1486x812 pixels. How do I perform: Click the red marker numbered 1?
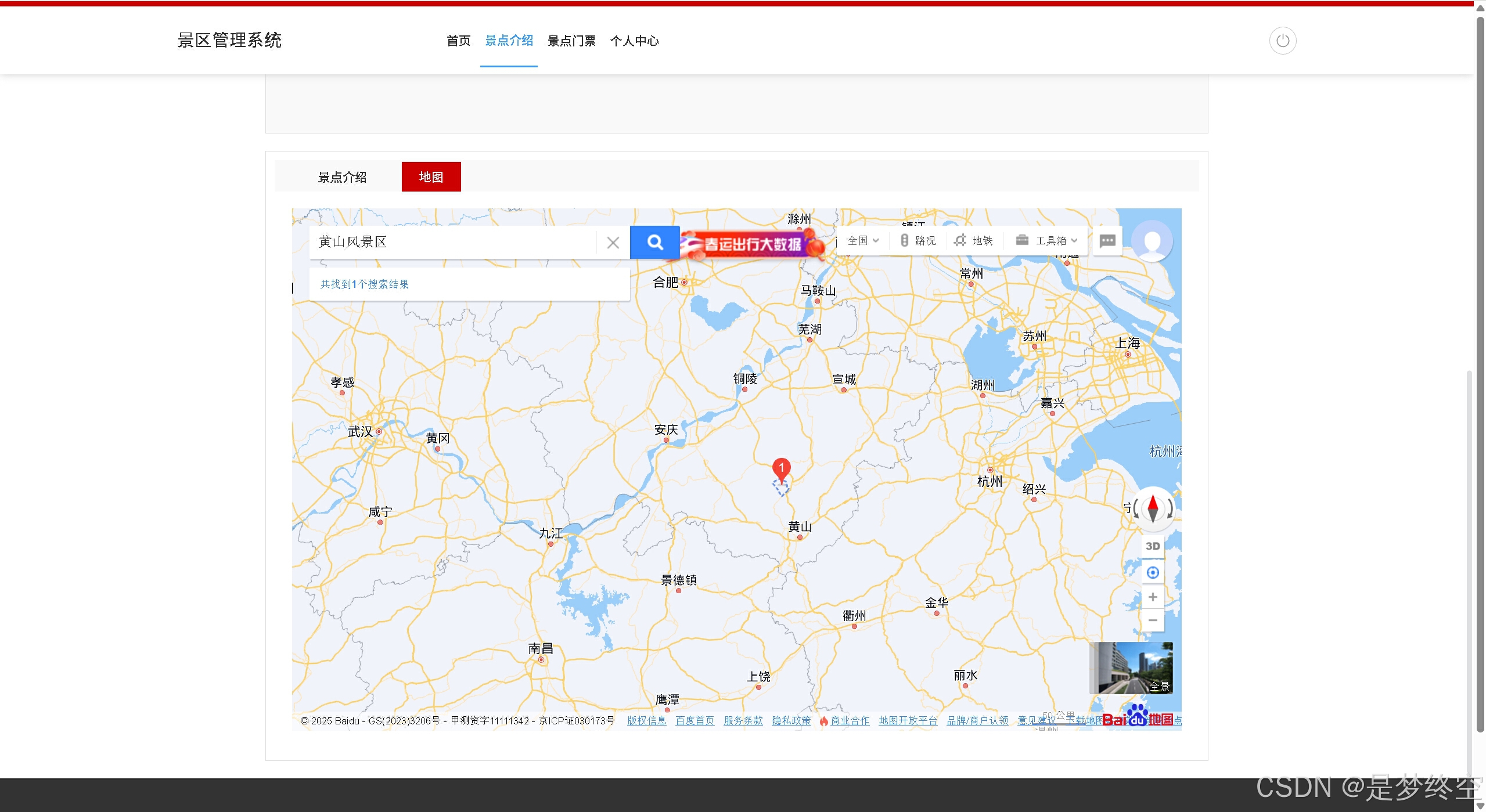coord(781,469)
